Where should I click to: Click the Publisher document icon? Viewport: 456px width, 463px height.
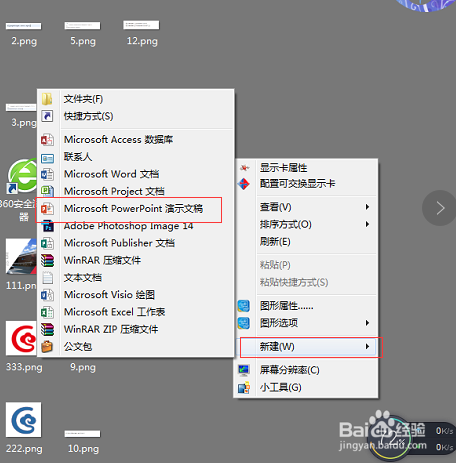coord(47,243)
